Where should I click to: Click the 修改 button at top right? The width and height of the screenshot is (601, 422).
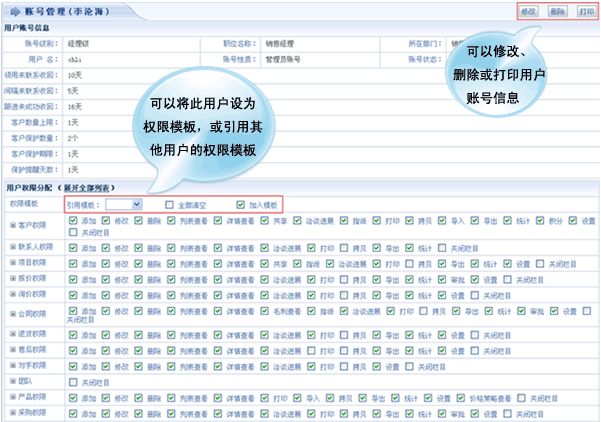[528, 11]
